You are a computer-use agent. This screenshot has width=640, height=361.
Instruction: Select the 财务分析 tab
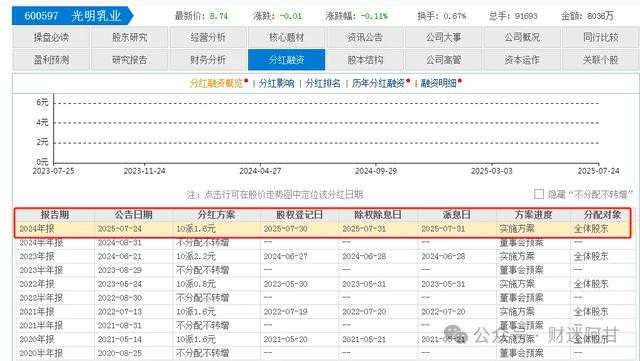[x=208, y=60]
